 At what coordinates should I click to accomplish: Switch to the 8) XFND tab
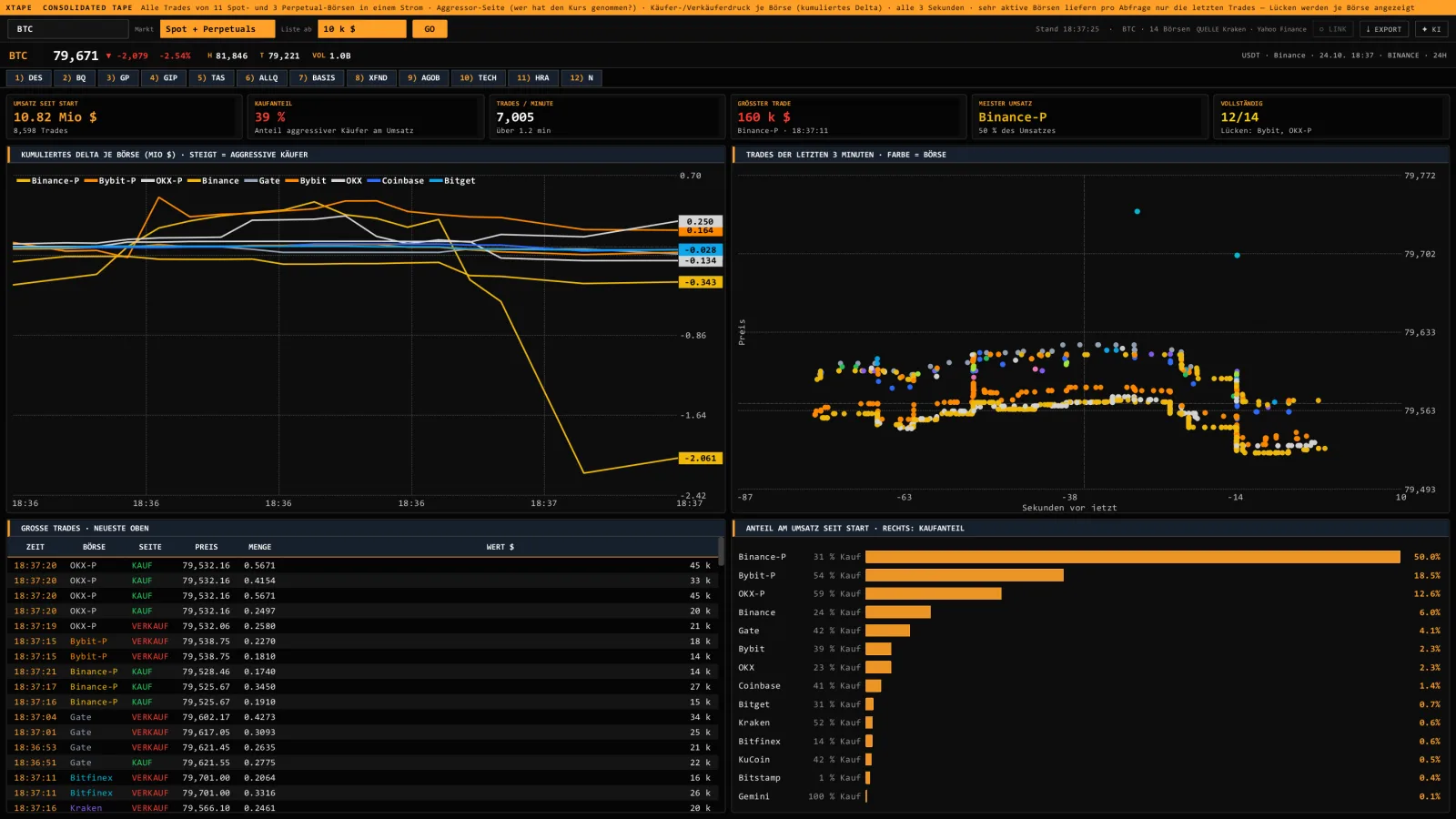click(x=371, y=78)
